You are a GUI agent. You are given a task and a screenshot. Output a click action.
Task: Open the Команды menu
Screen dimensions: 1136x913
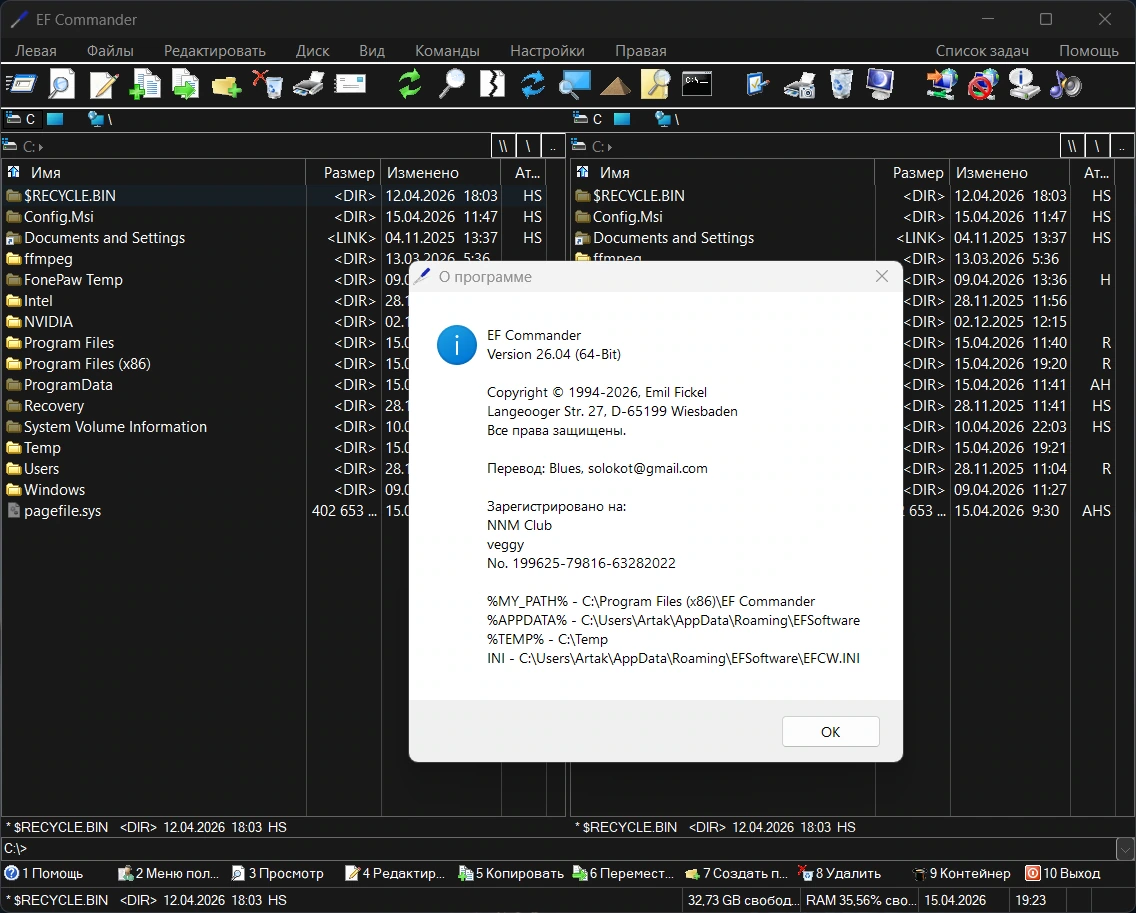447,51
